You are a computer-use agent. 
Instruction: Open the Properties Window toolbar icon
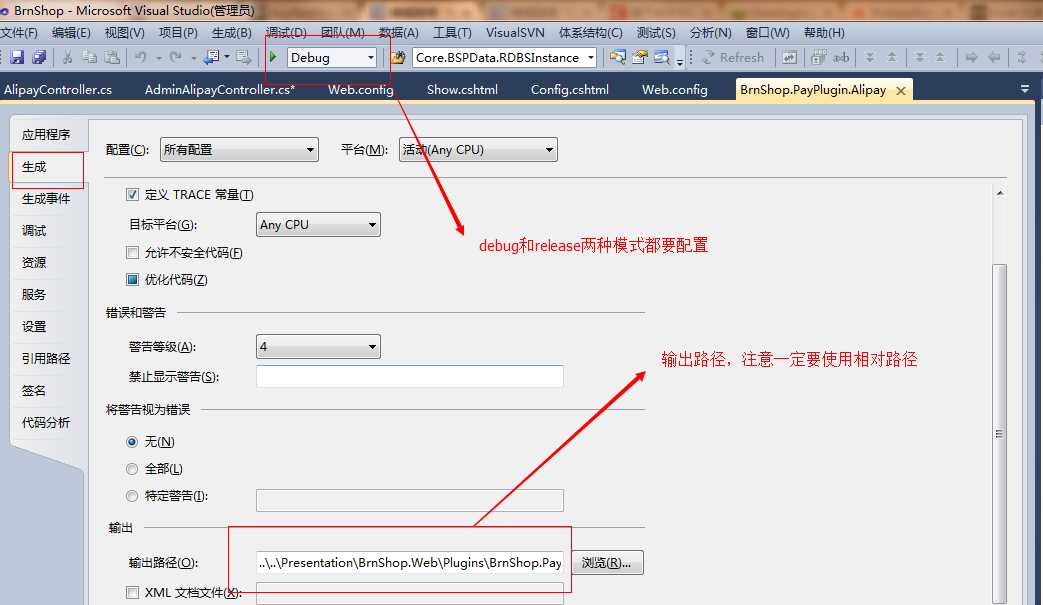(x=639, y=57)
